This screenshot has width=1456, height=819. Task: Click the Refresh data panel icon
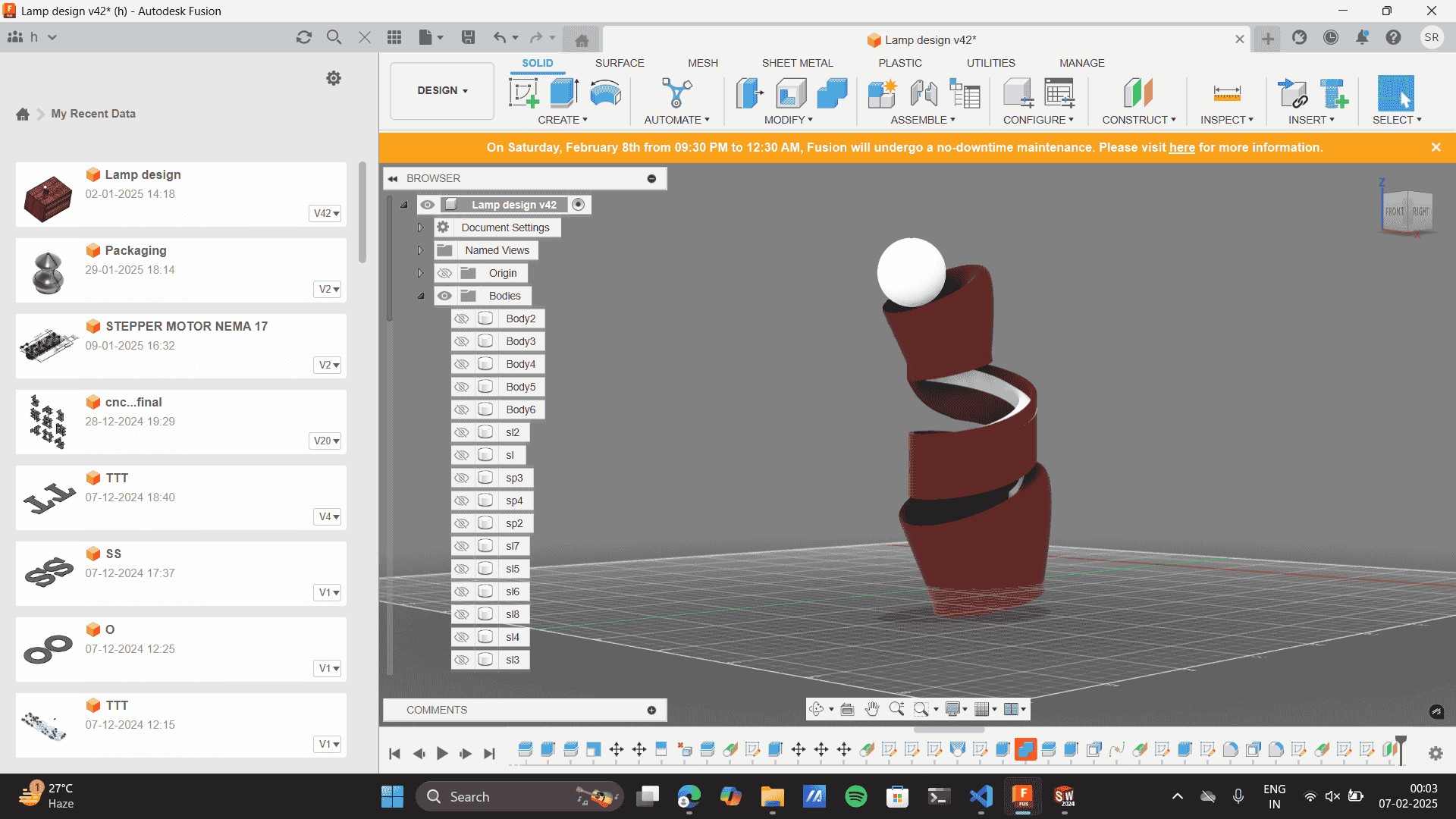click(x=304, y=37)
